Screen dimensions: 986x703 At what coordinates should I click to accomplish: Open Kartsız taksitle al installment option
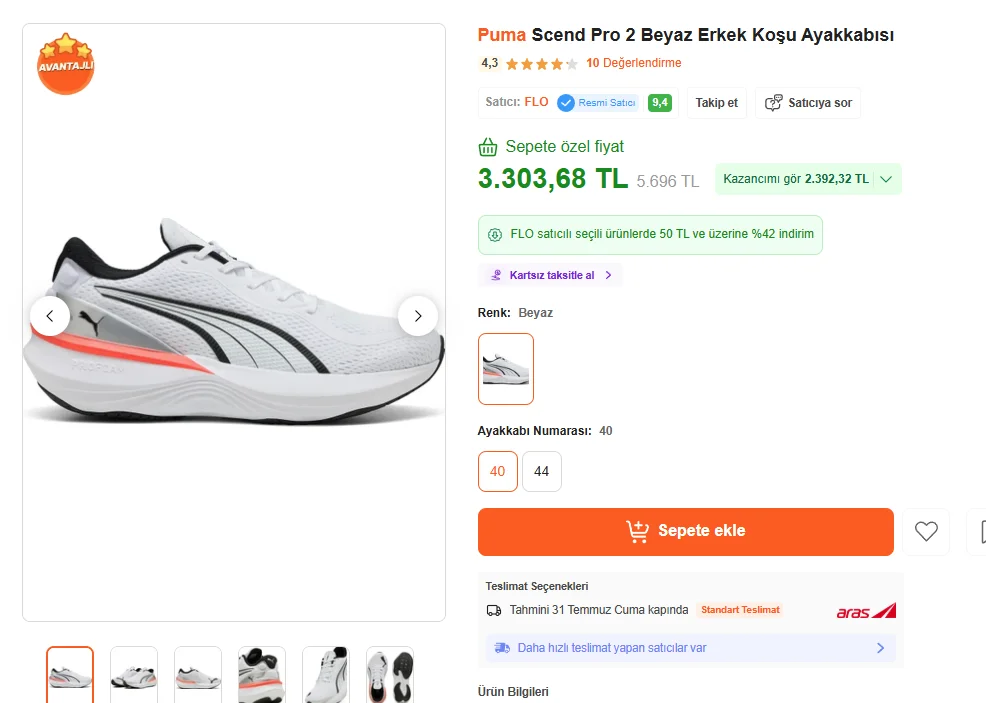(x=550, y=275)
